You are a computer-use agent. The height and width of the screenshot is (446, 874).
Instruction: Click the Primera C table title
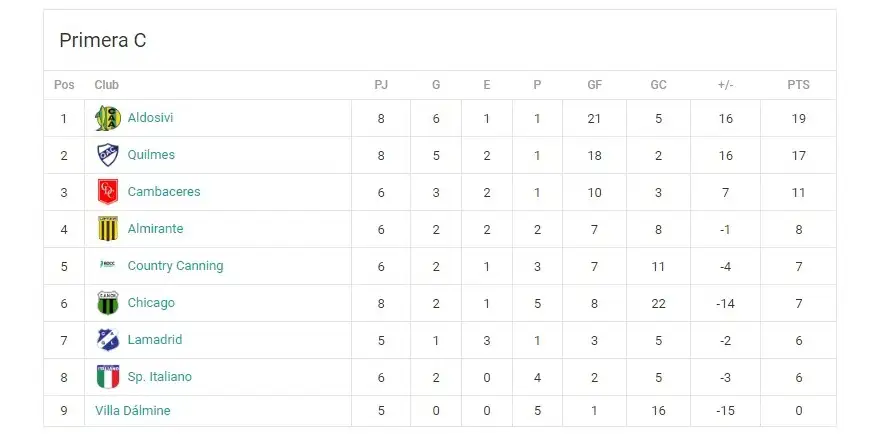point(103,40)
